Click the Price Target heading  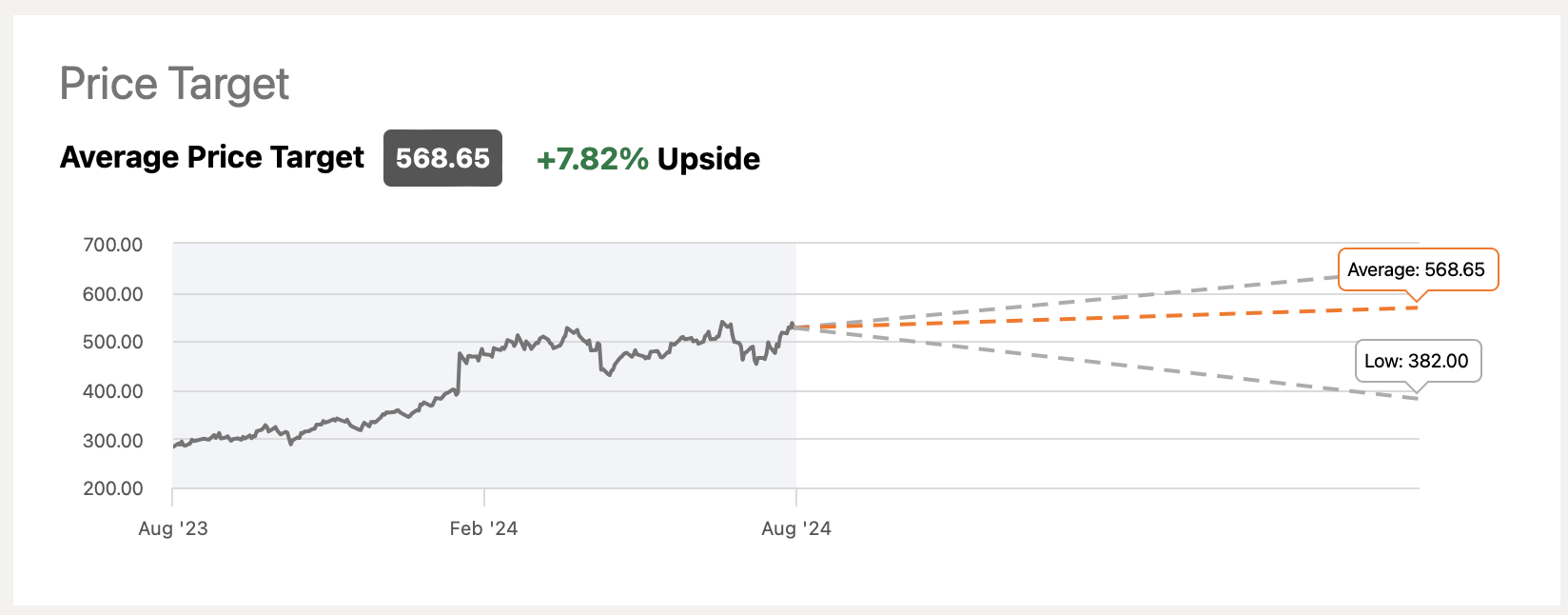pos(174,84)
